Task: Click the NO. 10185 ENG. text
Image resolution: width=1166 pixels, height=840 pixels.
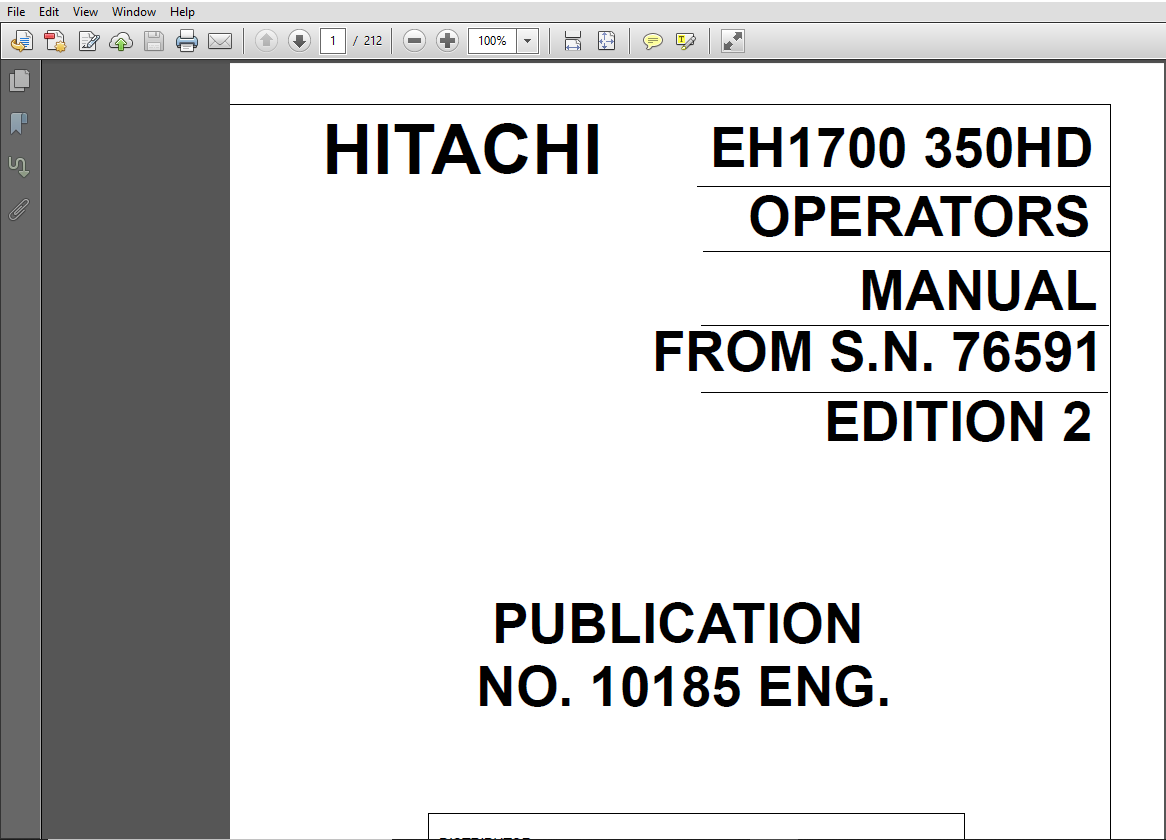Action: 683,686
